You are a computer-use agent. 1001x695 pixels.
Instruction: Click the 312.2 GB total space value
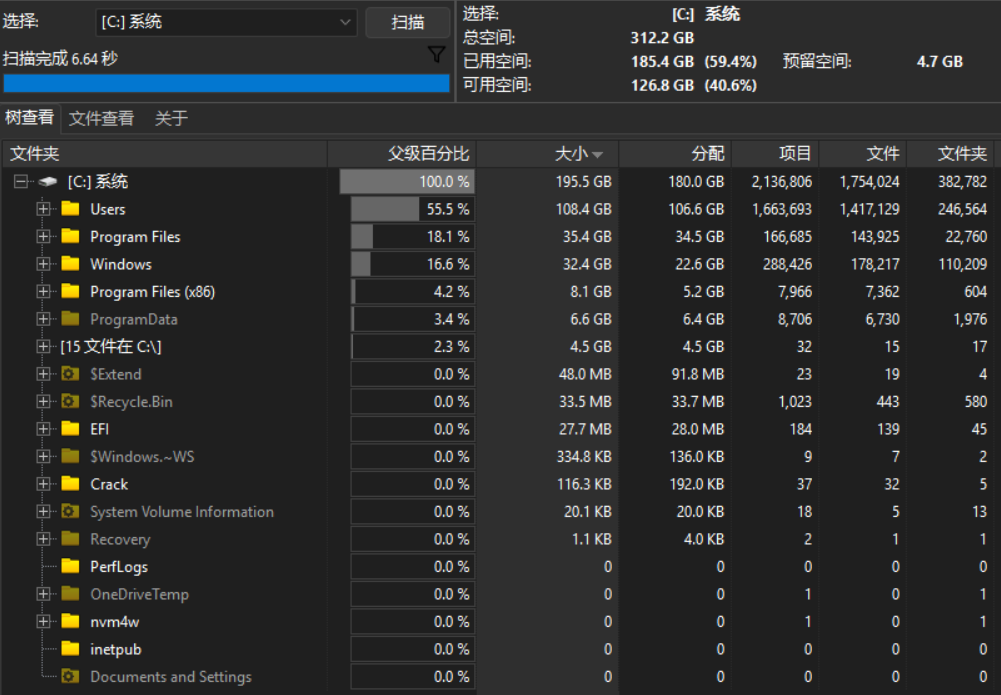pos(662,38)
